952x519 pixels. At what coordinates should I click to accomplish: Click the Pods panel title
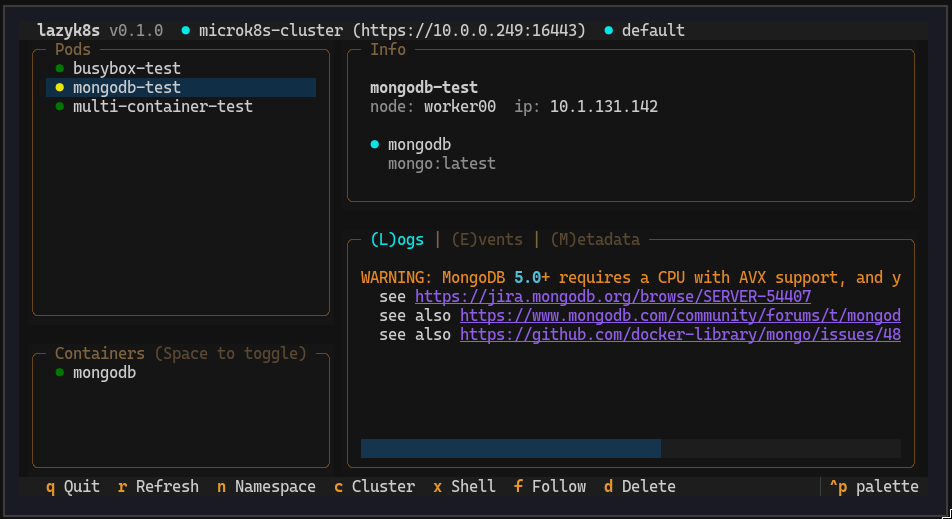point(73,49)
